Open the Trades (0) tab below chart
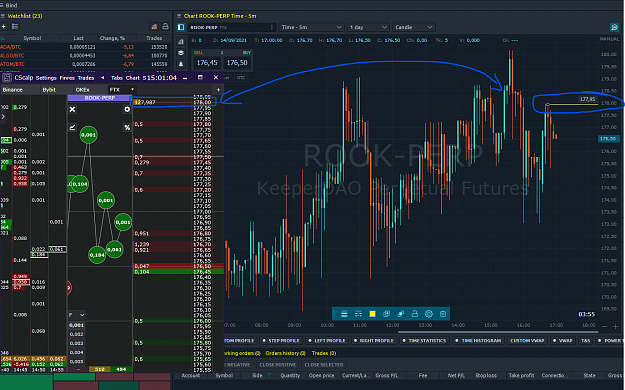This screenshot has height=390, width=625. [324, 353]
